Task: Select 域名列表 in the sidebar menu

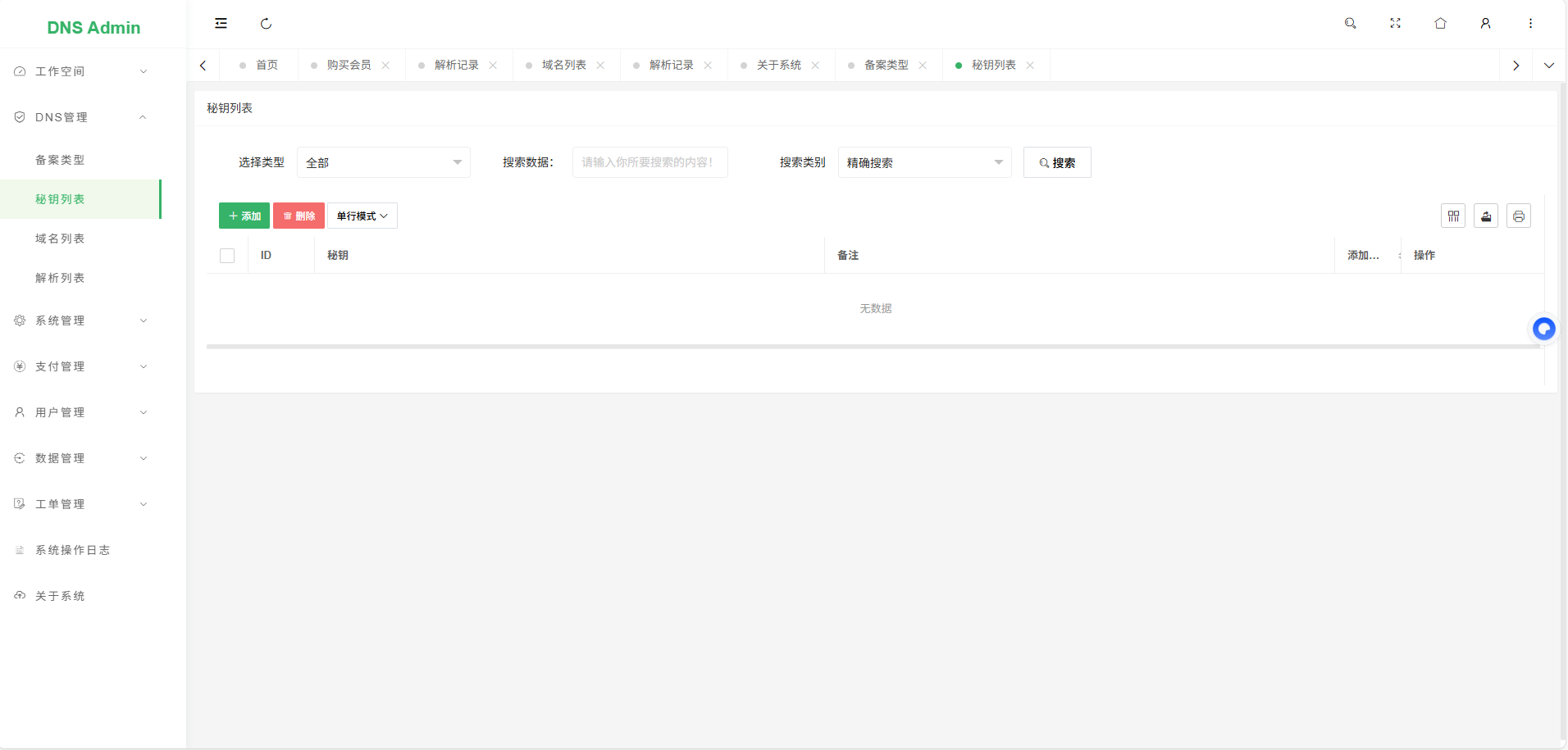Action: click(60, 239)
